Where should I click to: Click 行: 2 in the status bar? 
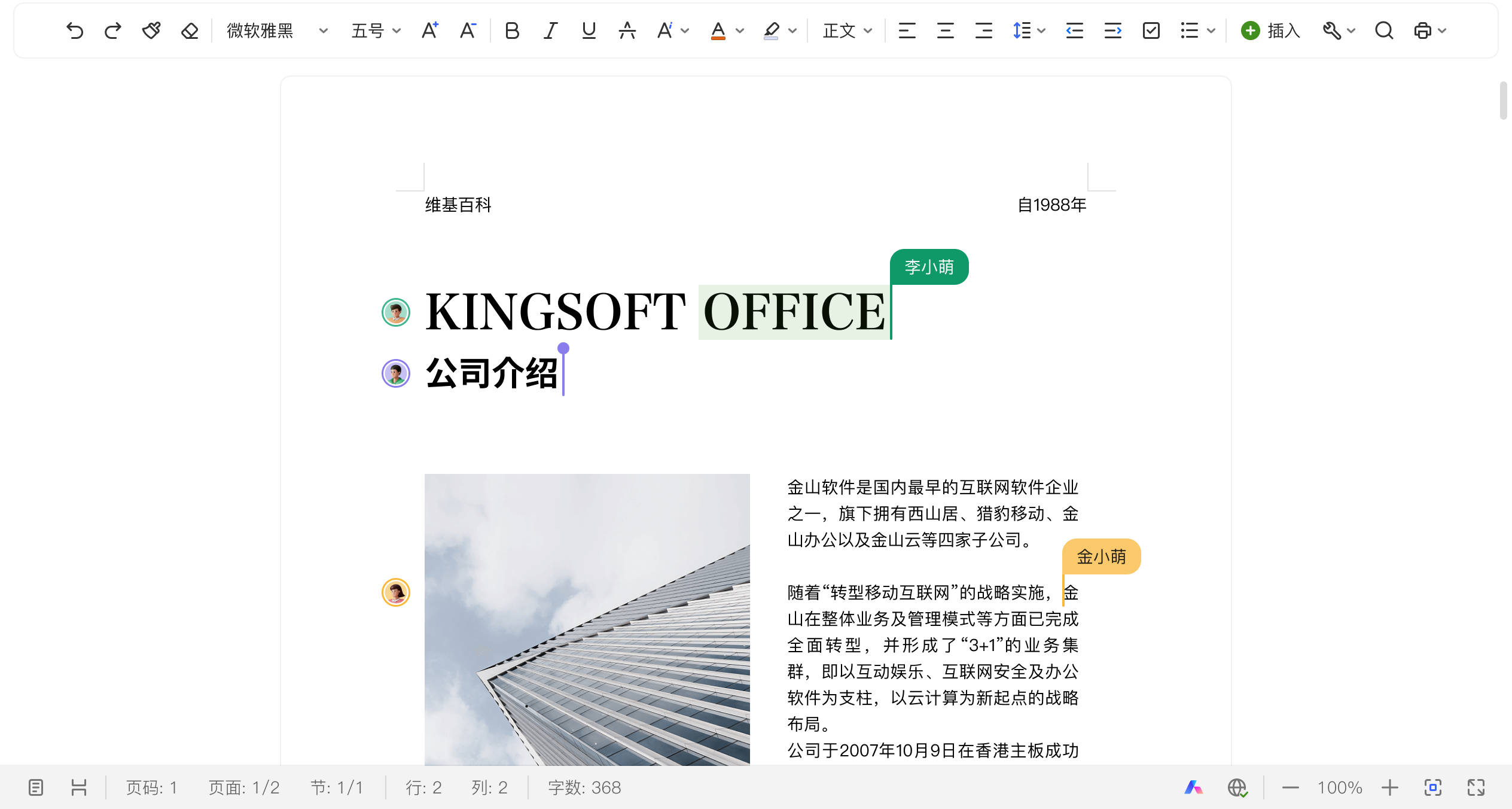pos(424,787)
